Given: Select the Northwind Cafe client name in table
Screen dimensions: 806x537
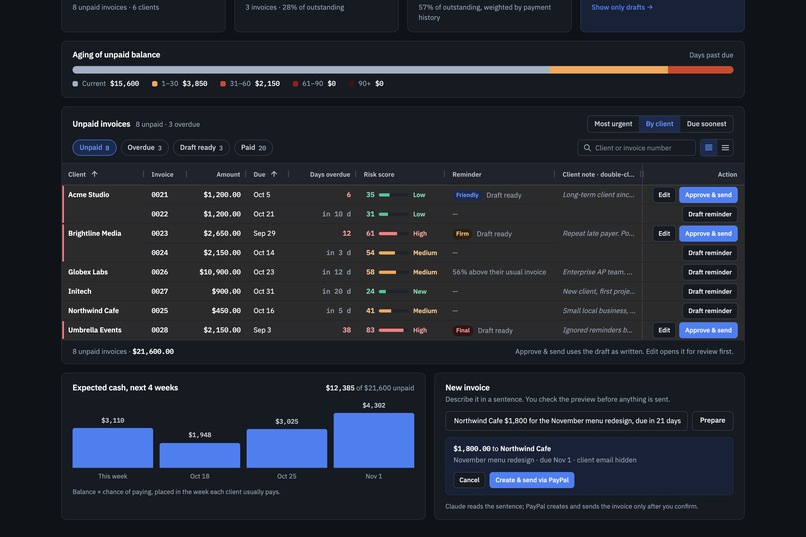Looking at the screenshot, I should (x=94, y=311).
